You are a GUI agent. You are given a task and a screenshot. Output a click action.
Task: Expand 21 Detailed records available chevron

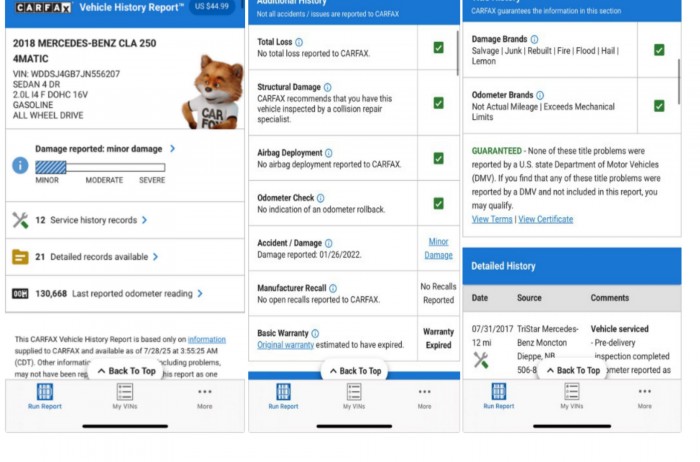tap(155, 257)
